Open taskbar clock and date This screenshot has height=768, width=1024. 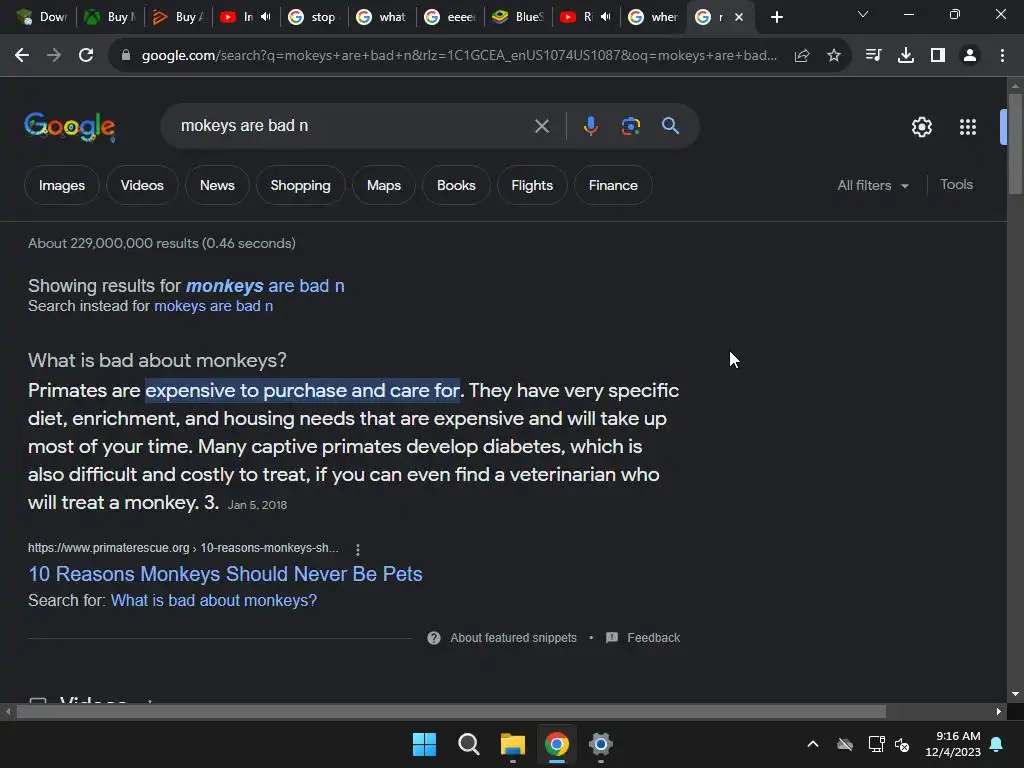(x=953, y=744)
